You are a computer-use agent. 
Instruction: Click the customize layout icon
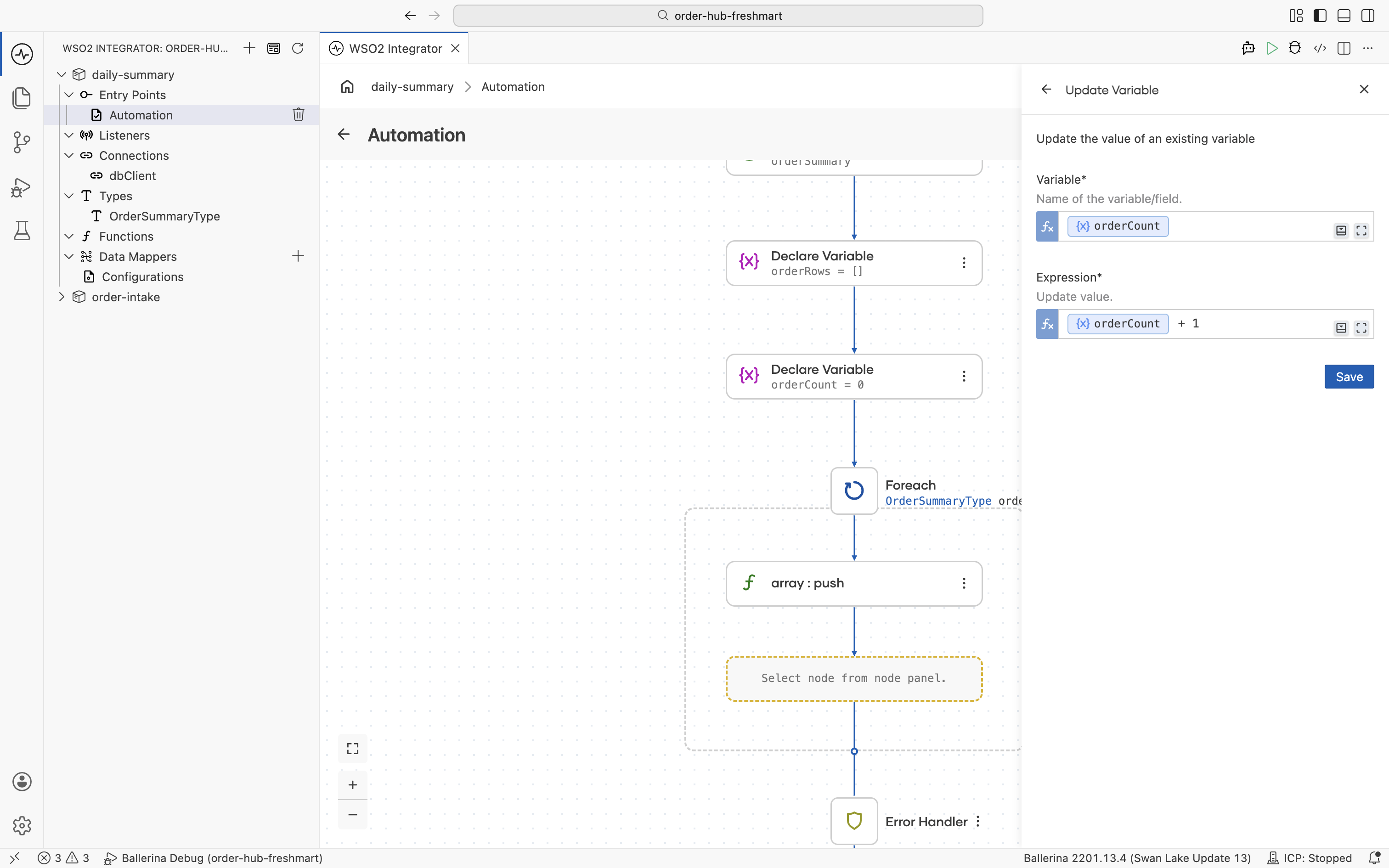click(x=1296, y=16)
